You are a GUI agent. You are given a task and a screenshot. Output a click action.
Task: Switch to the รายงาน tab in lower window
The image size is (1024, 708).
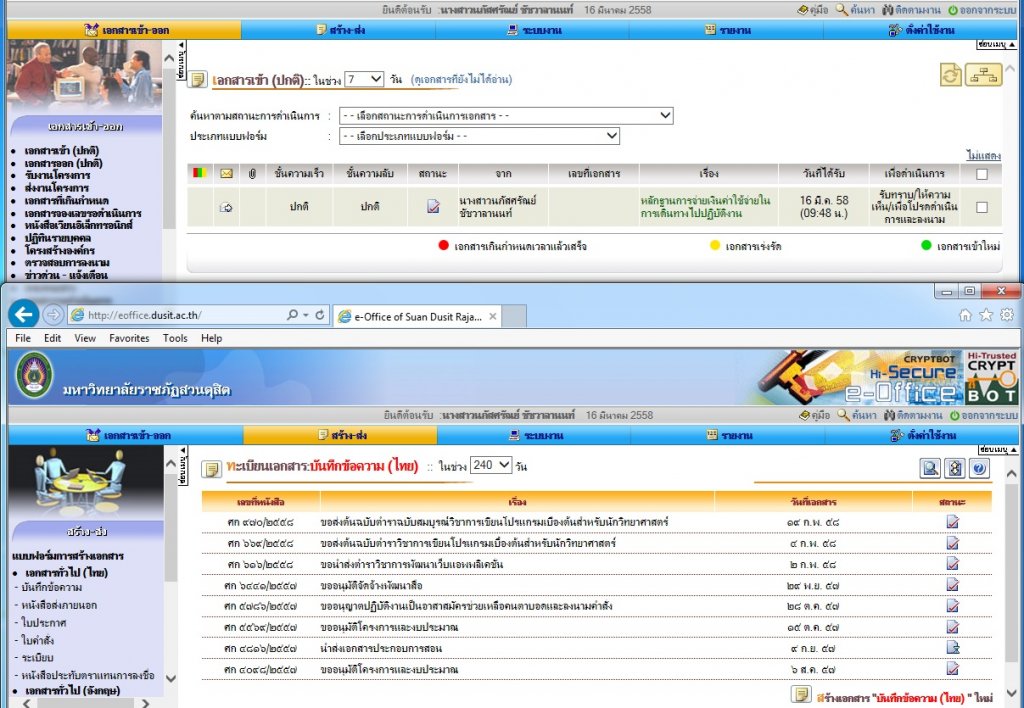pyautogui.click(x=727, y=435)
